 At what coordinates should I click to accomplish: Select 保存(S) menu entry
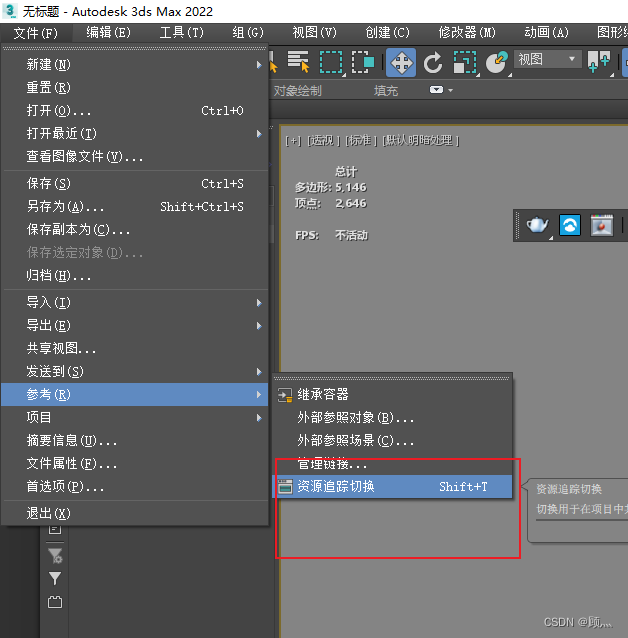[x=135, y=184]
